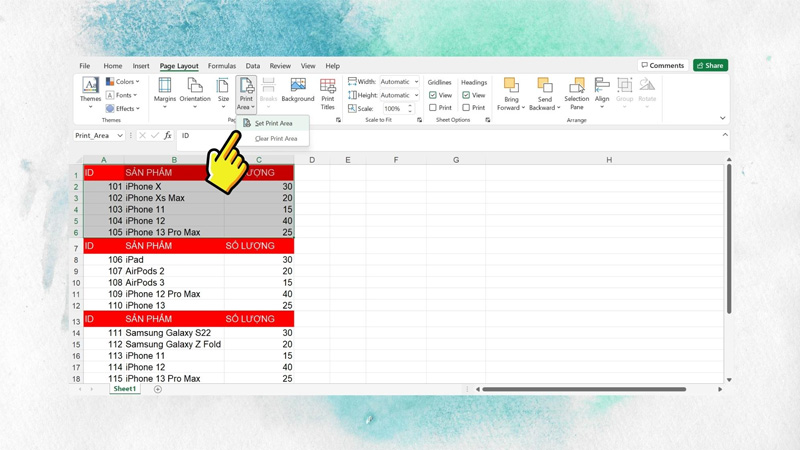
Task: Select column F header
Action: (395, 160)
